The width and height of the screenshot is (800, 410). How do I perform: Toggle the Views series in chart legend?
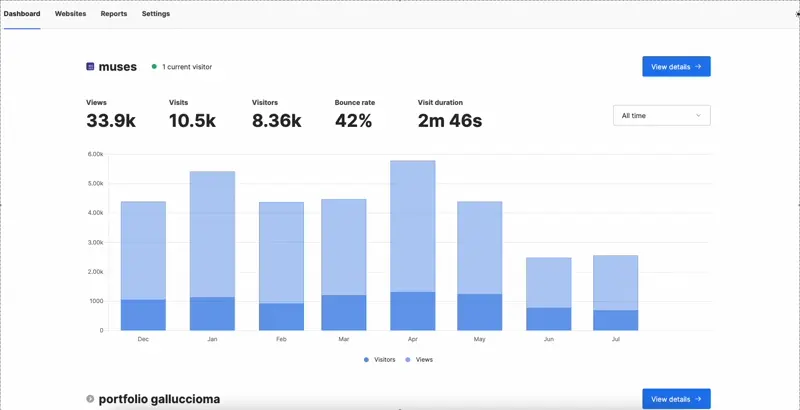[419, 359]
